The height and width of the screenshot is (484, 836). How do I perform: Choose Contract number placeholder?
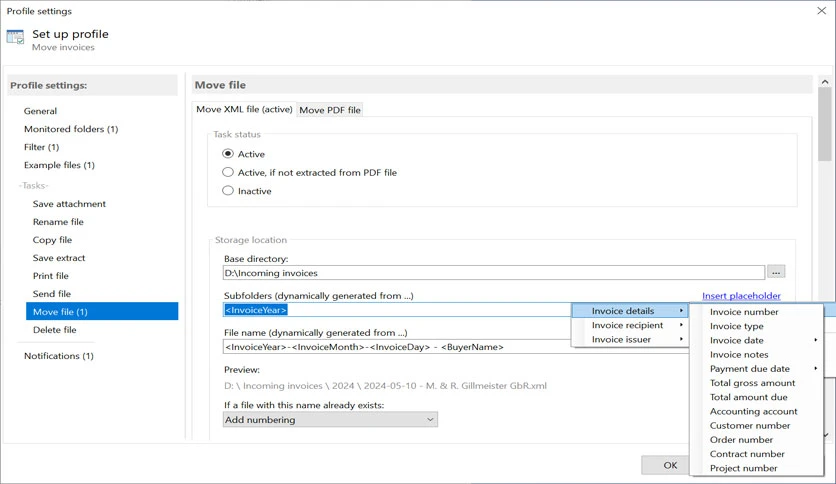point(757,454)
